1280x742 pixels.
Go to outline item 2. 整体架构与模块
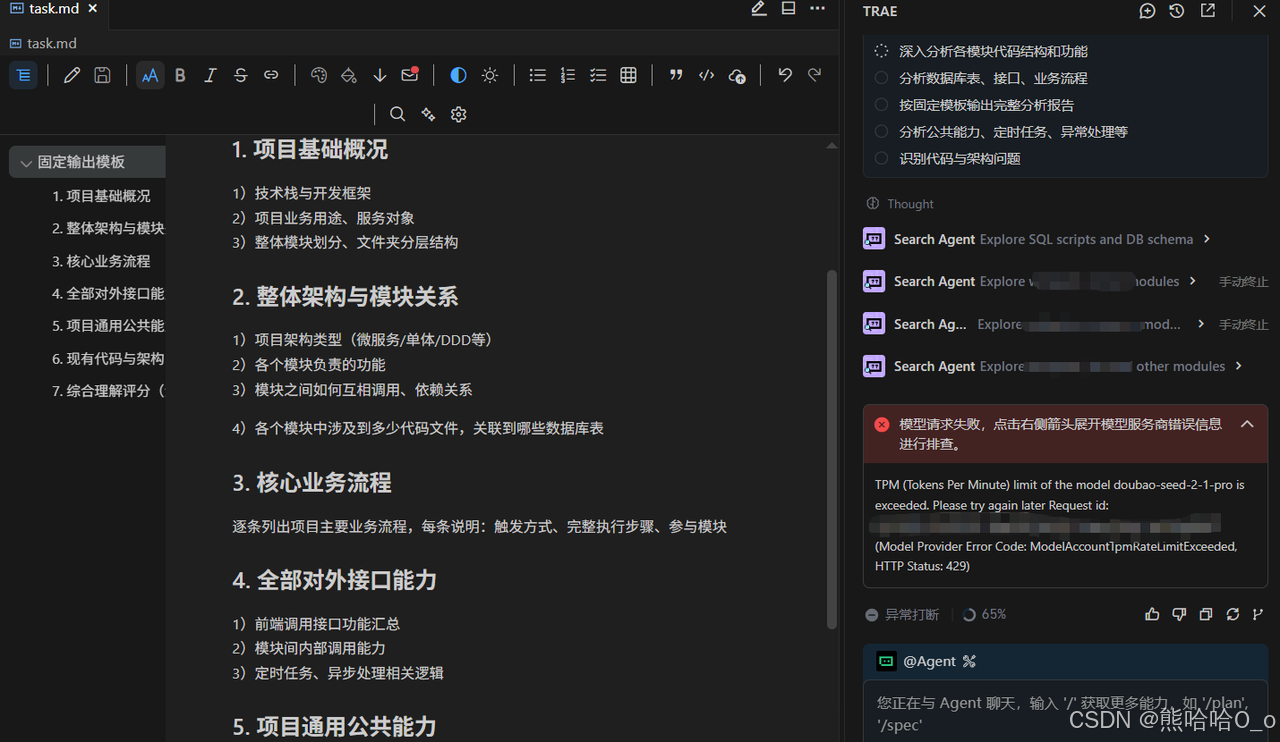pyautogui.click(x=108, y=228)
